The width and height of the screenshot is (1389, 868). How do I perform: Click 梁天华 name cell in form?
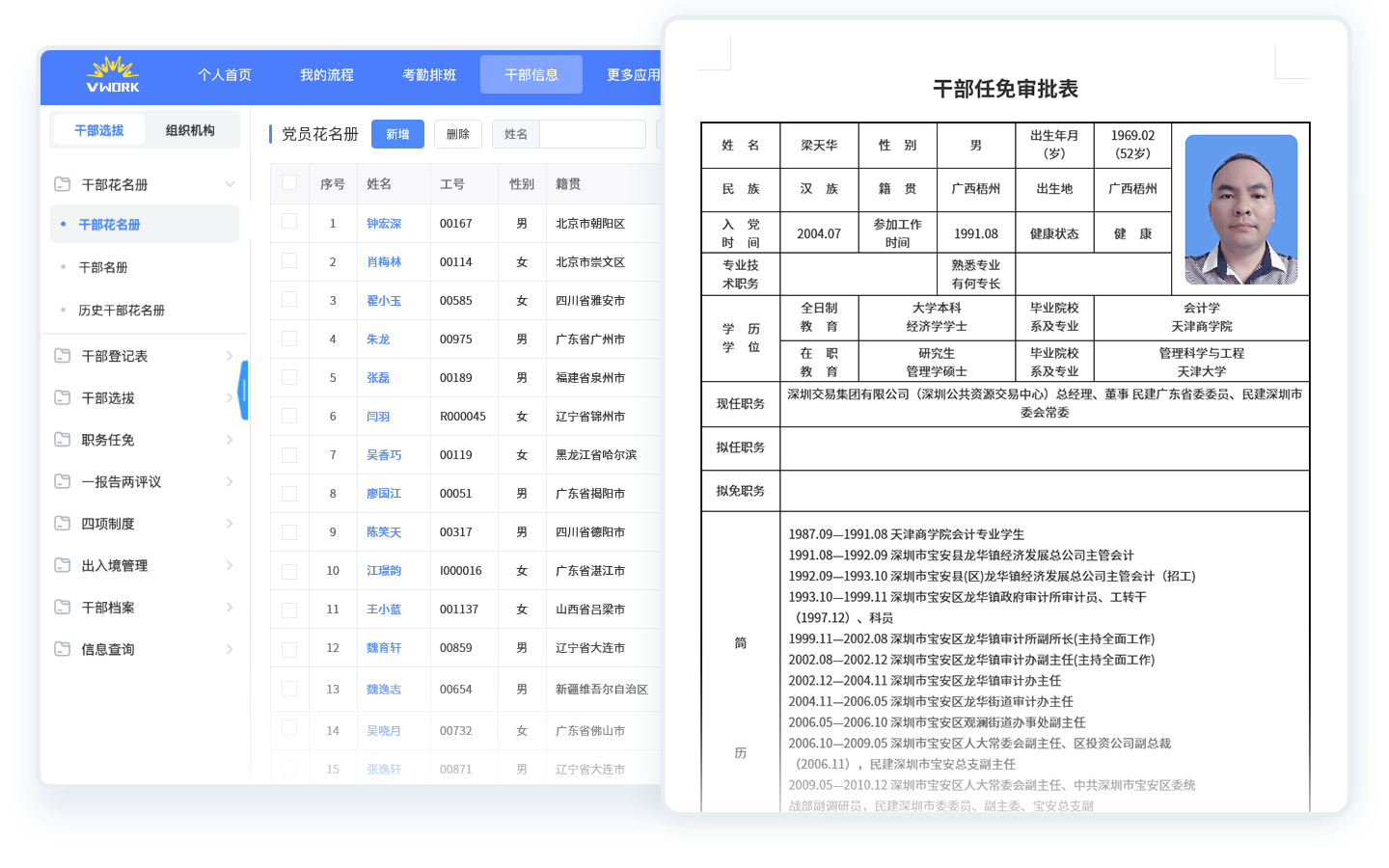coord(819,145)
